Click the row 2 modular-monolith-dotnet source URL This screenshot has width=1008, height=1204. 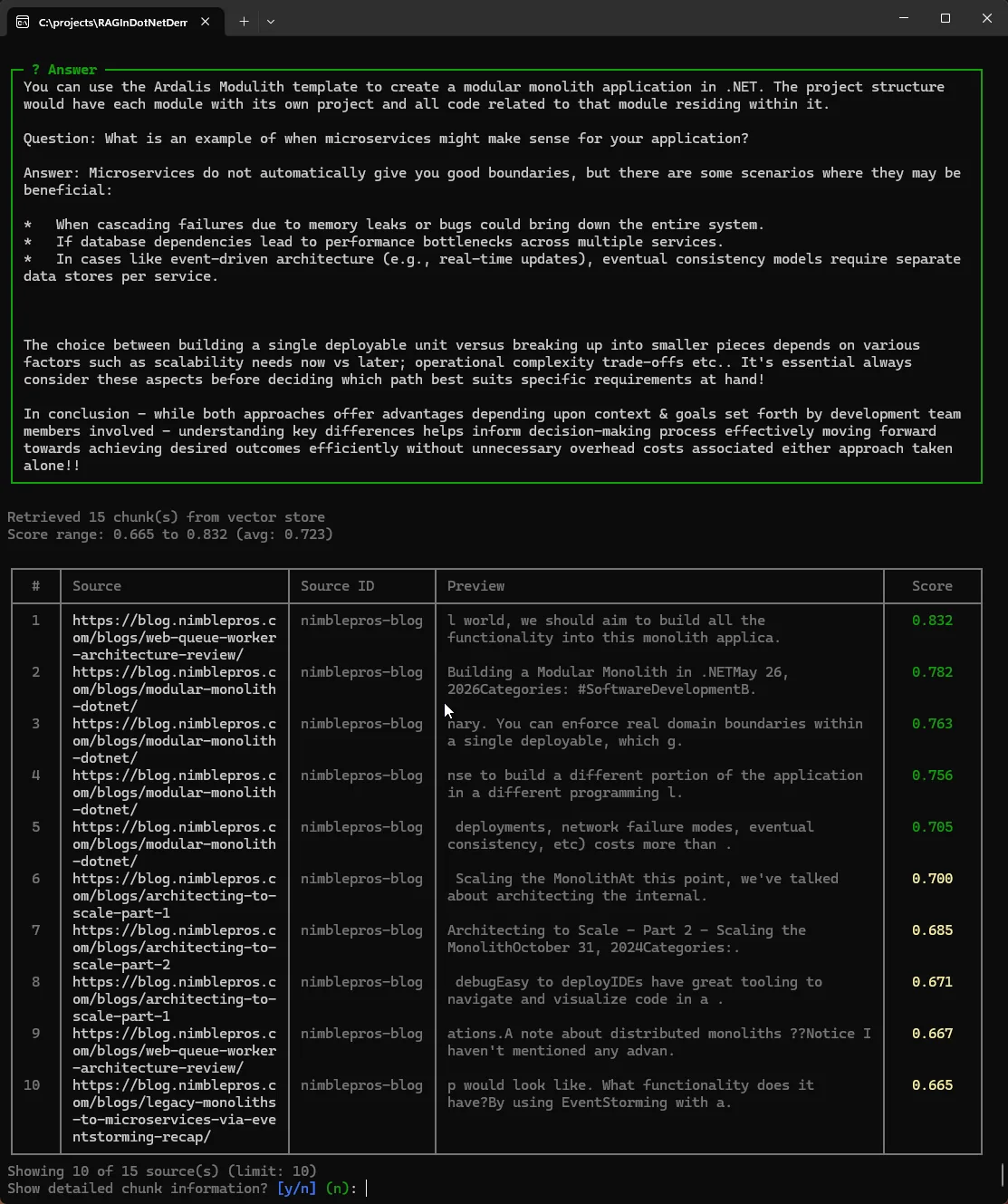[175, 689]
